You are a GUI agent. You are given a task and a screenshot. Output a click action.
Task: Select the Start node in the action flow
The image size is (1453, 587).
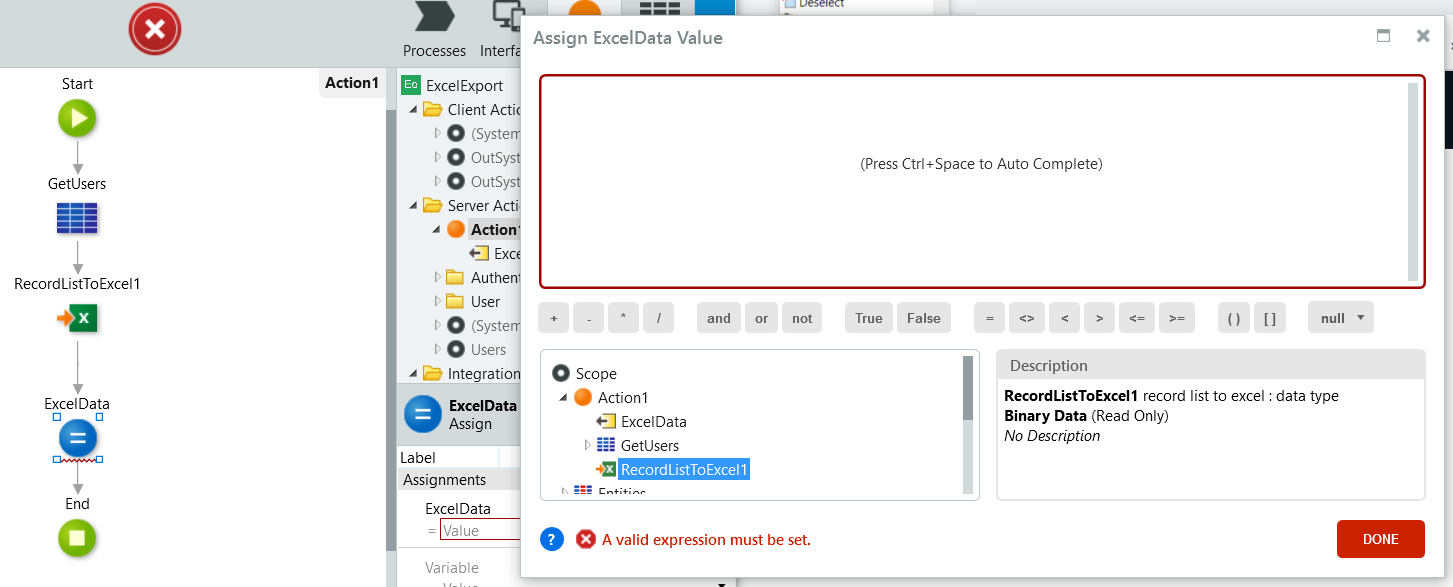(77, 118)
